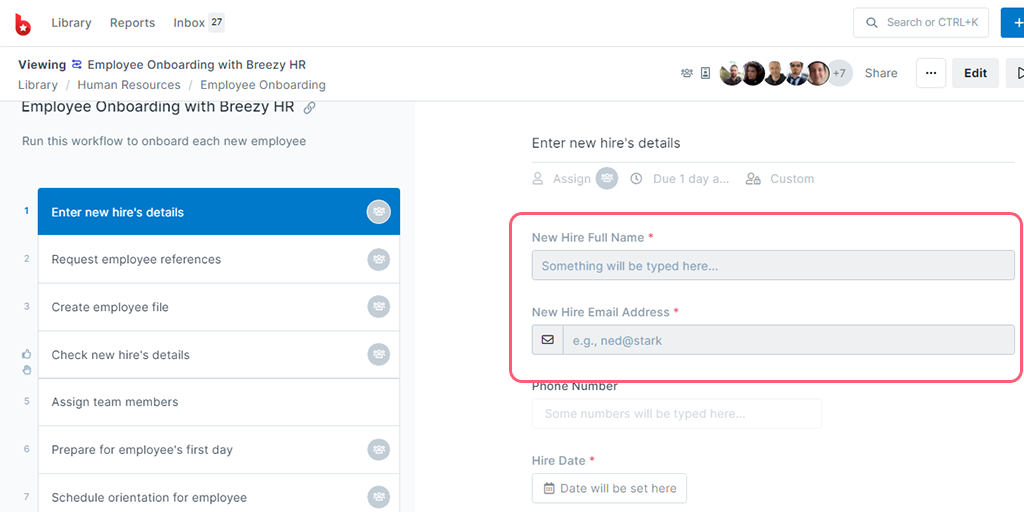Click the permissions lock-user icon
Screen dimensions: 1024x512
pyautogui.click(x=754, y=178)
